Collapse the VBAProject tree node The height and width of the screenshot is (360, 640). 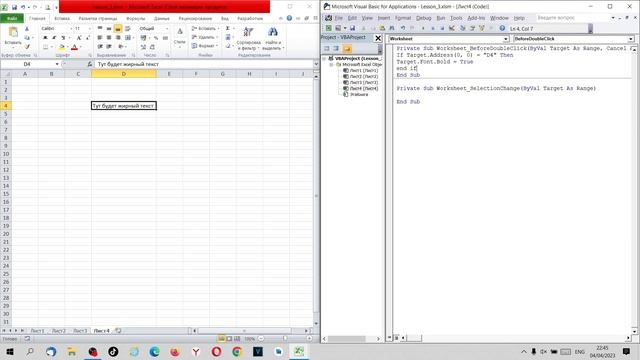pyautogui.click(x=324, y=58)
